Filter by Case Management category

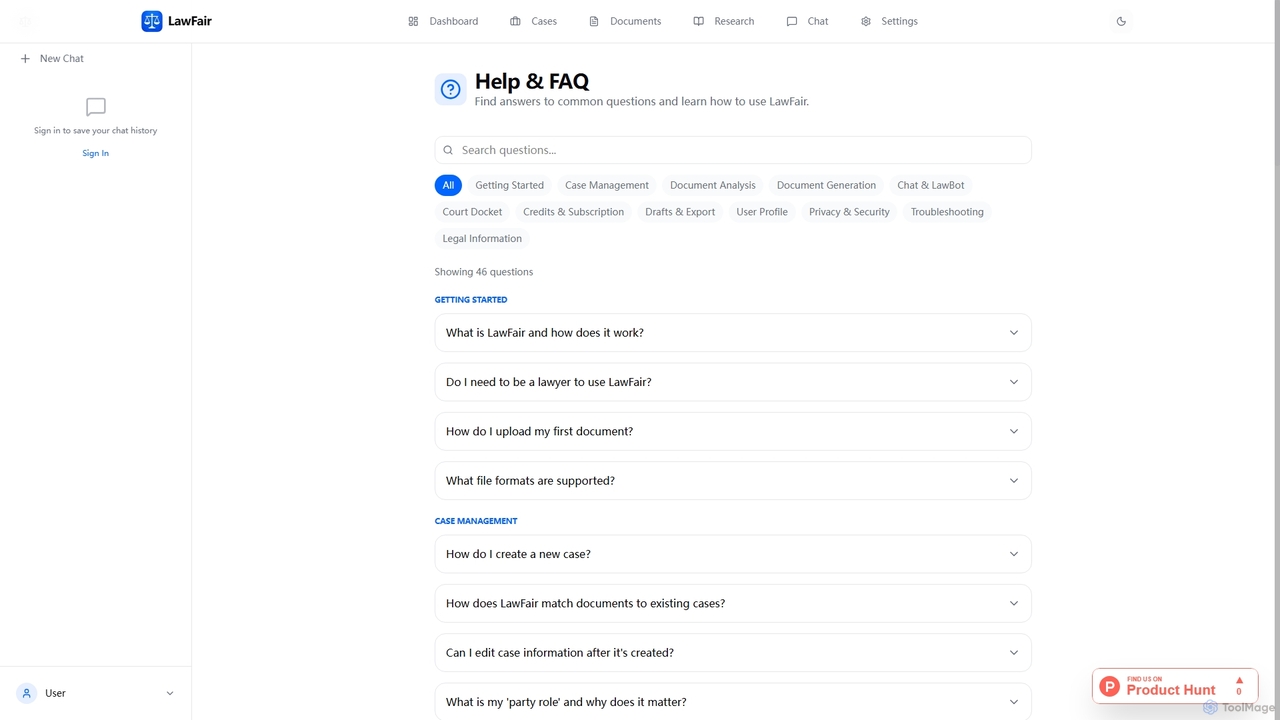coord(607,185)
